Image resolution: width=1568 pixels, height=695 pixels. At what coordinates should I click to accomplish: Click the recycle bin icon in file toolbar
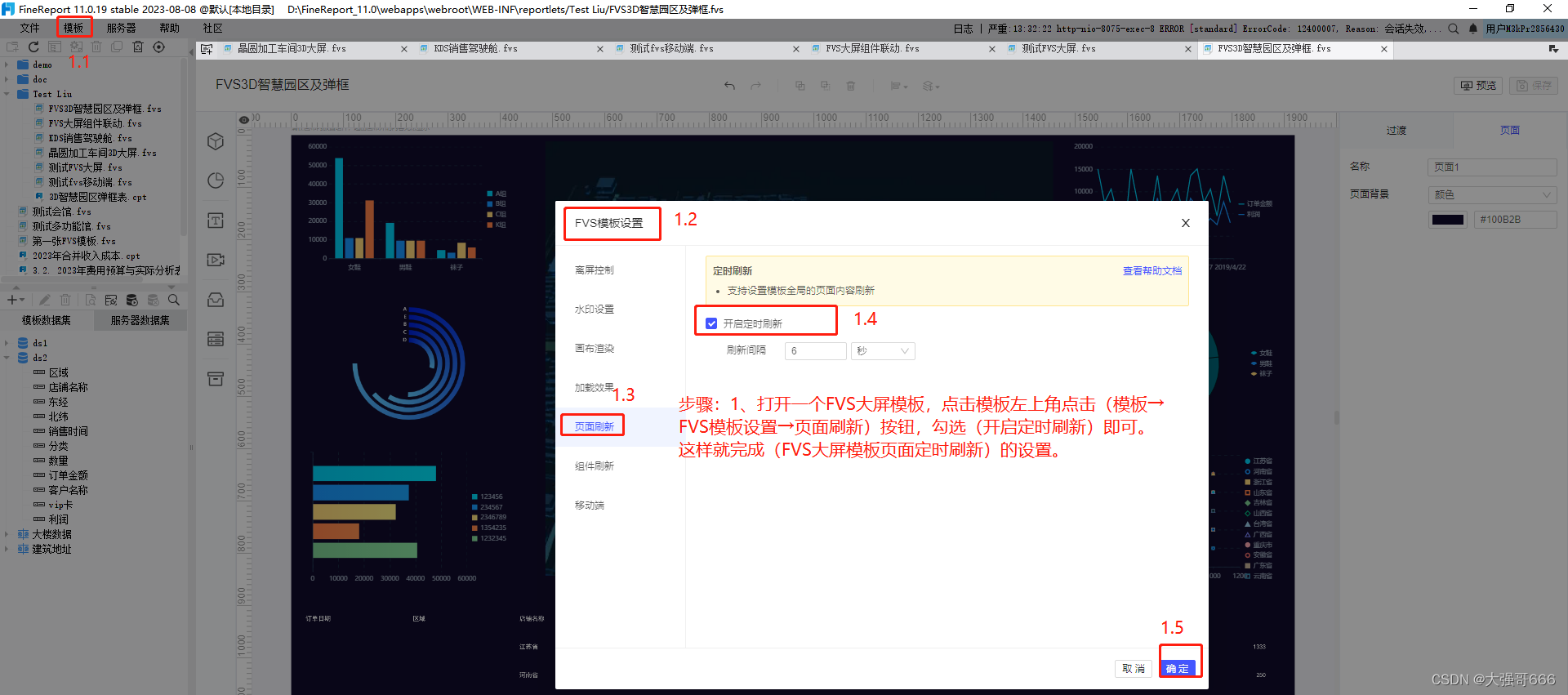[138, 47]
